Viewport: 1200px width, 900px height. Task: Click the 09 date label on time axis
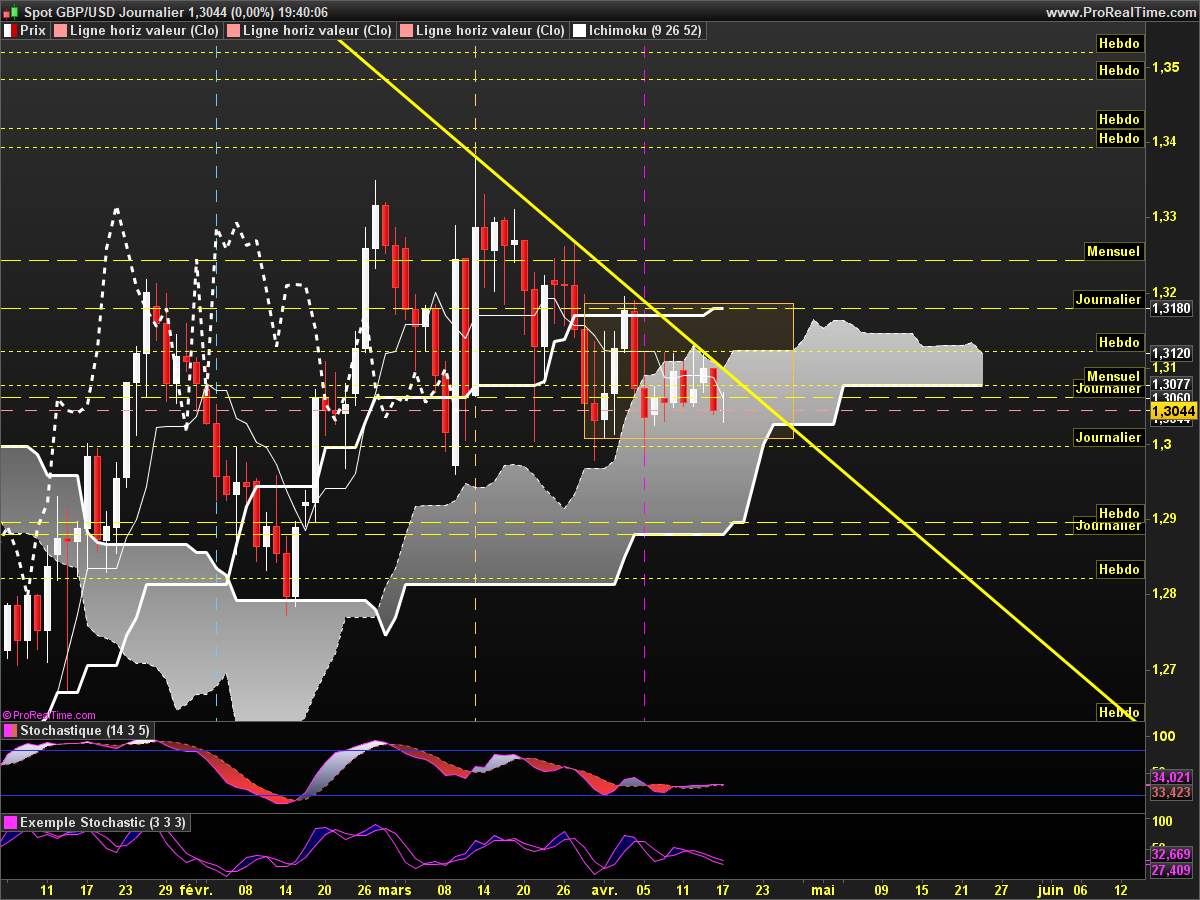click(x=881, y=889)
